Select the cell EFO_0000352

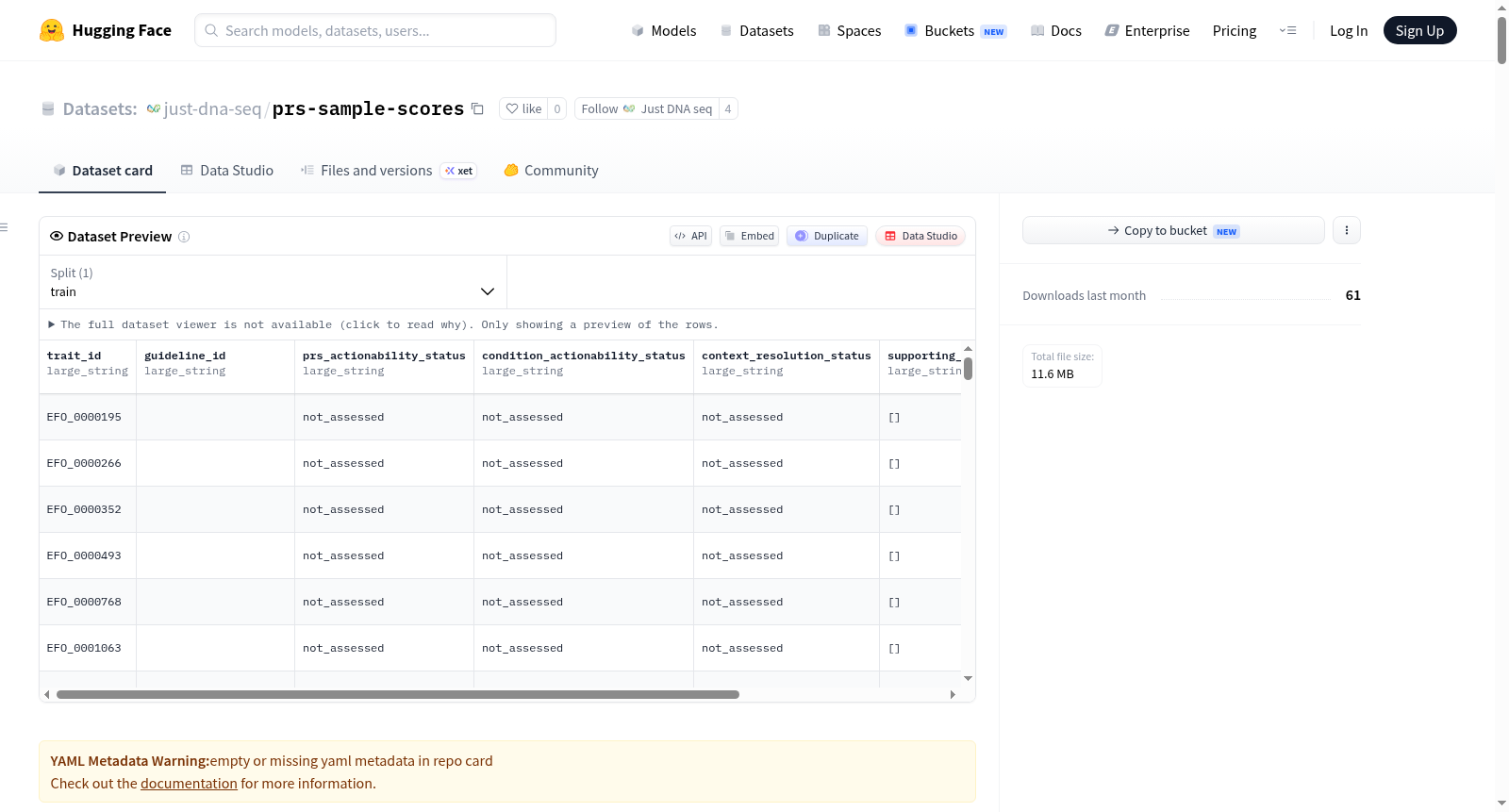click(x=88, y=509)
